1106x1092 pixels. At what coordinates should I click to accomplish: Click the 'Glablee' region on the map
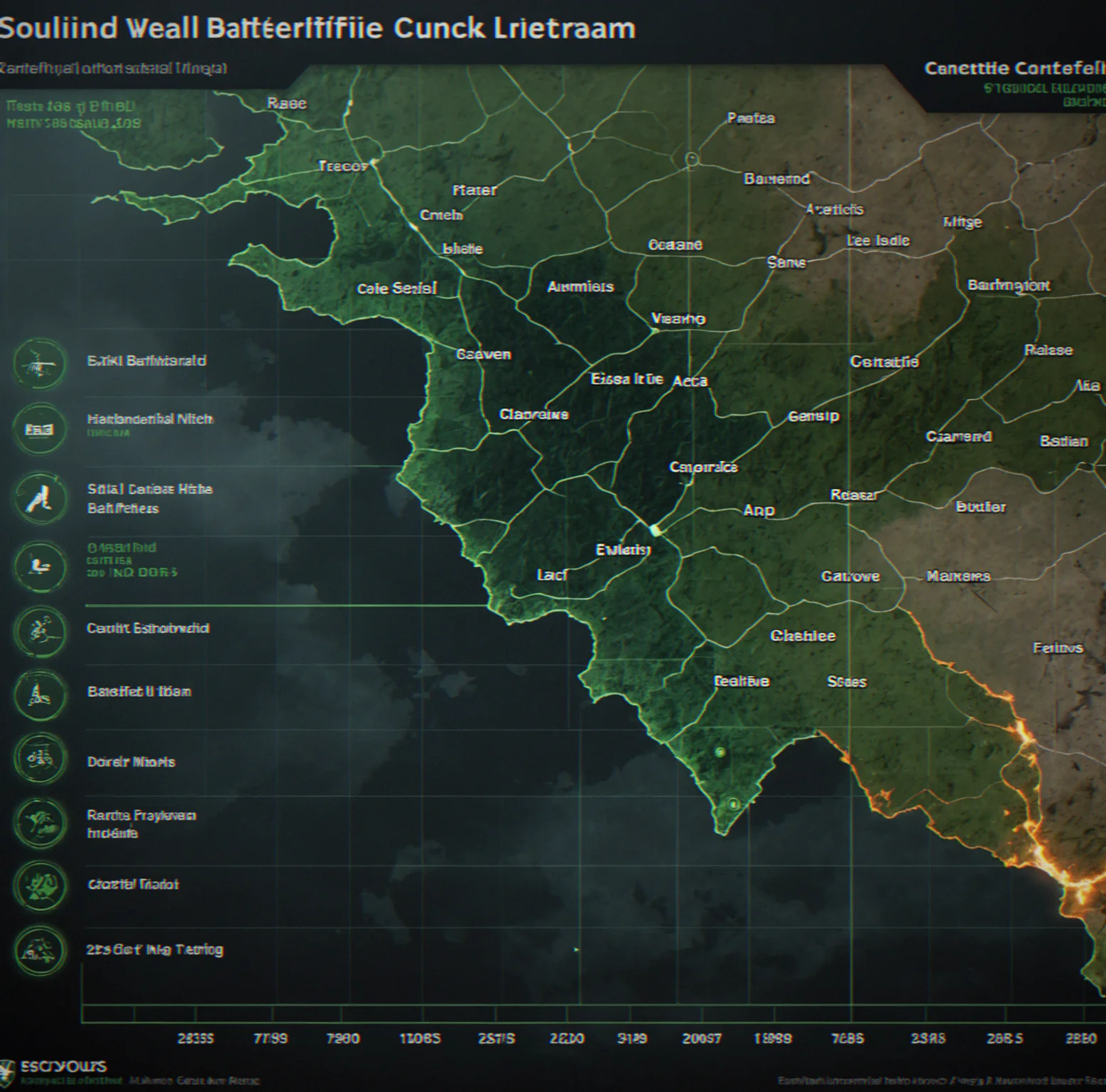pyautogui.click(x=803, y=636)
